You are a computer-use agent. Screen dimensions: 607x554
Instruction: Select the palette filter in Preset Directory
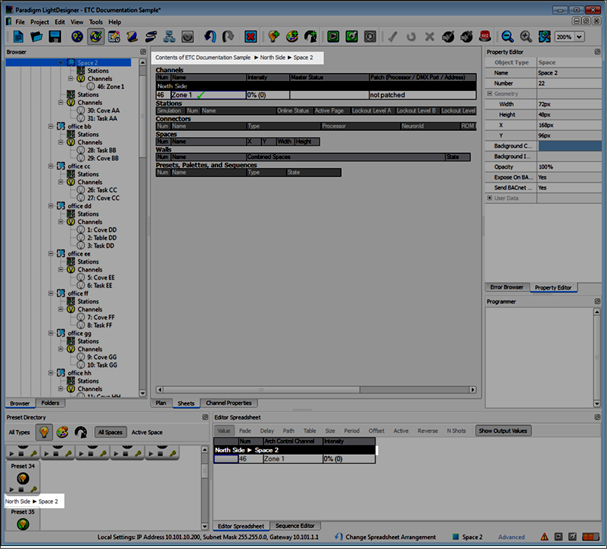[x=62, y=432]
